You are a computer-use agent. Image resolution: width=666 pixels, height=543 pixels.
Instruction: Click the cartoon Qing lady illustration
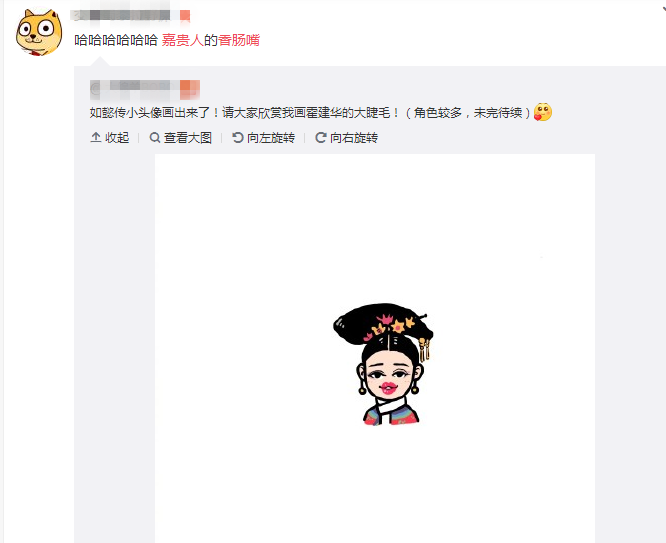[384, 364]
